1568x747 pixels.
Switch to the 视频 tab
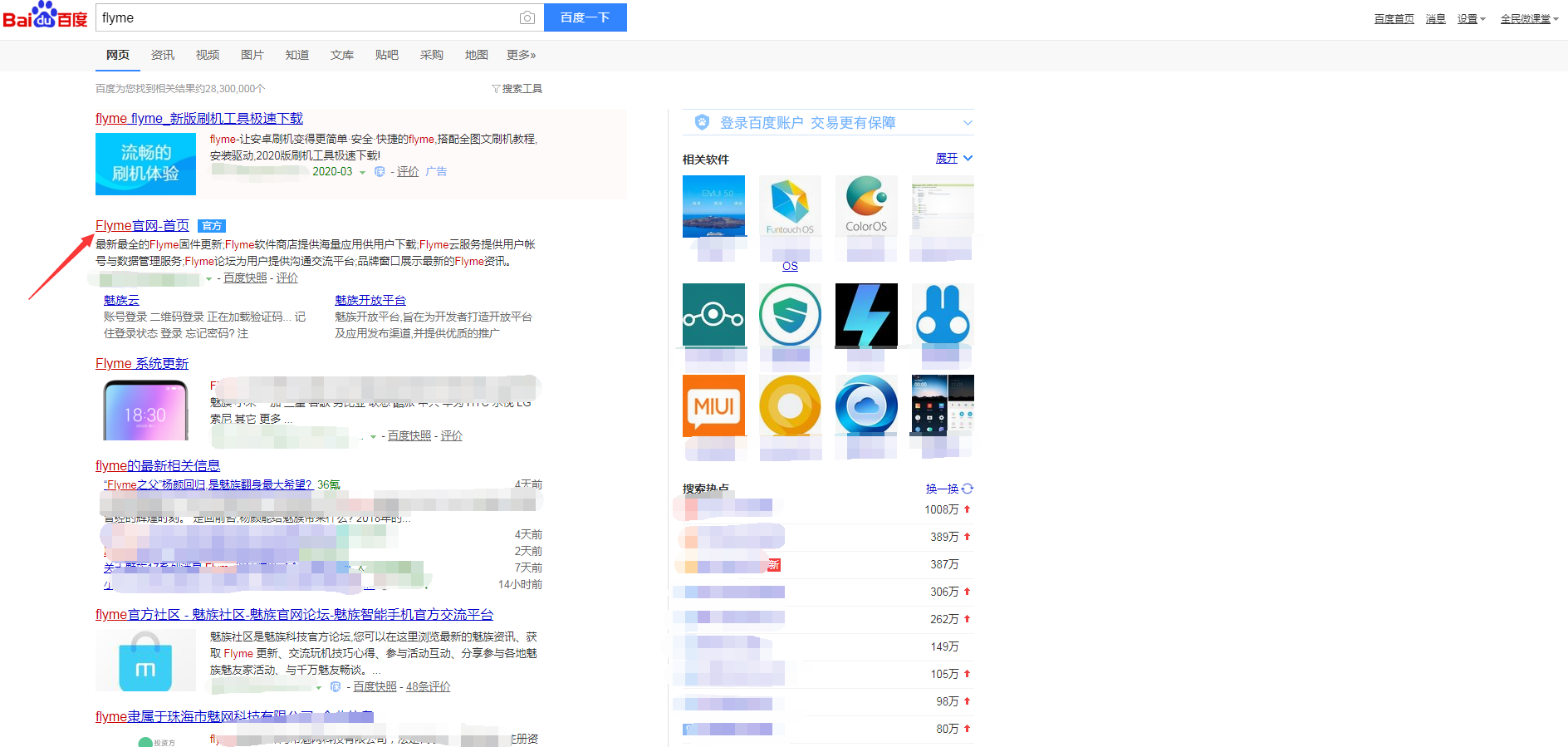click(x=208, y=55)
